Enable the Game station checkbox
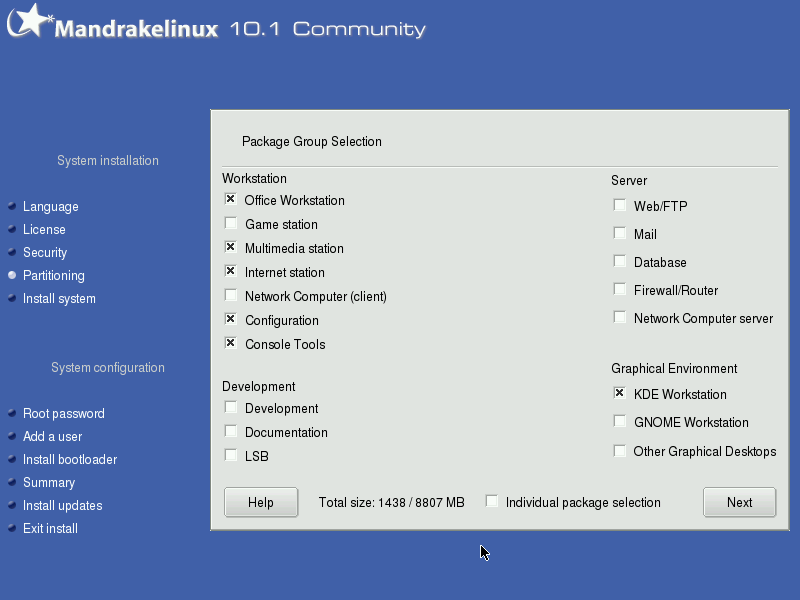The height and width of the screenshot is (600, 800). [x=231, y=223]
